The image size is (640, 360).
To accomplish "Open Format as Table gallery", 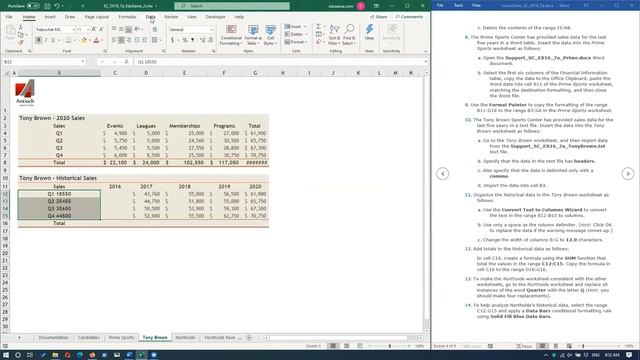I will point(253,35).
